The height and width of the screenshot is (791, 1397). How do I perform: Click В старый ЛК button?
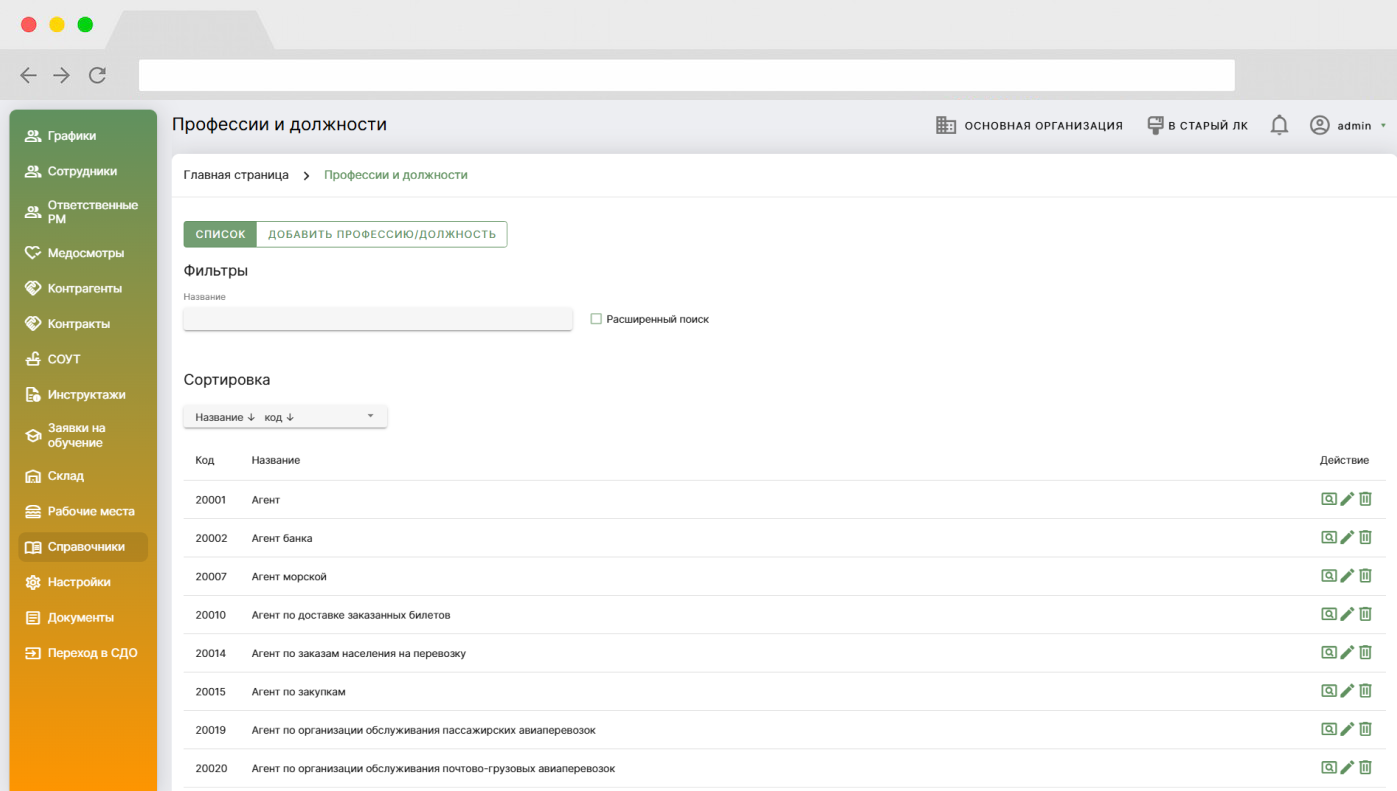[x=1197, y=125]
